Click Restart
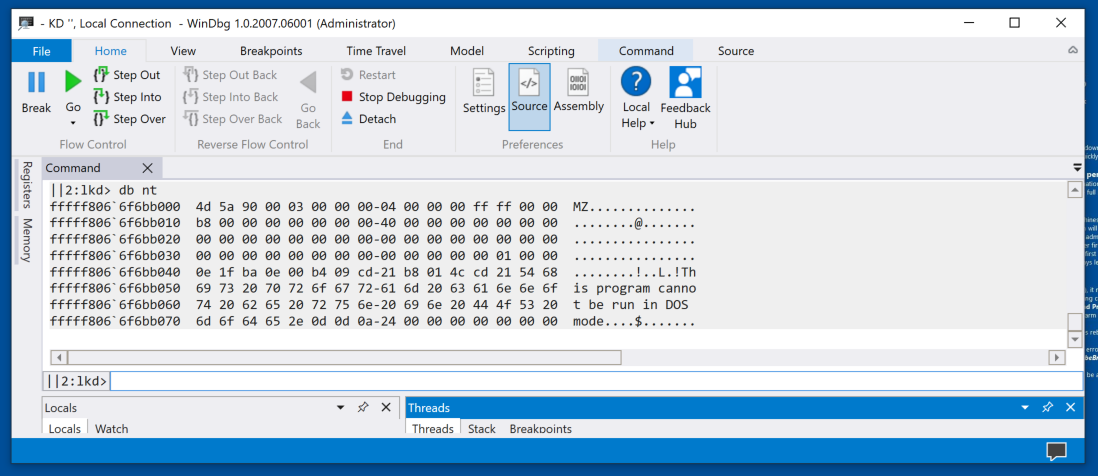This screenshot has height=476, width=1098. pos(368,75)
